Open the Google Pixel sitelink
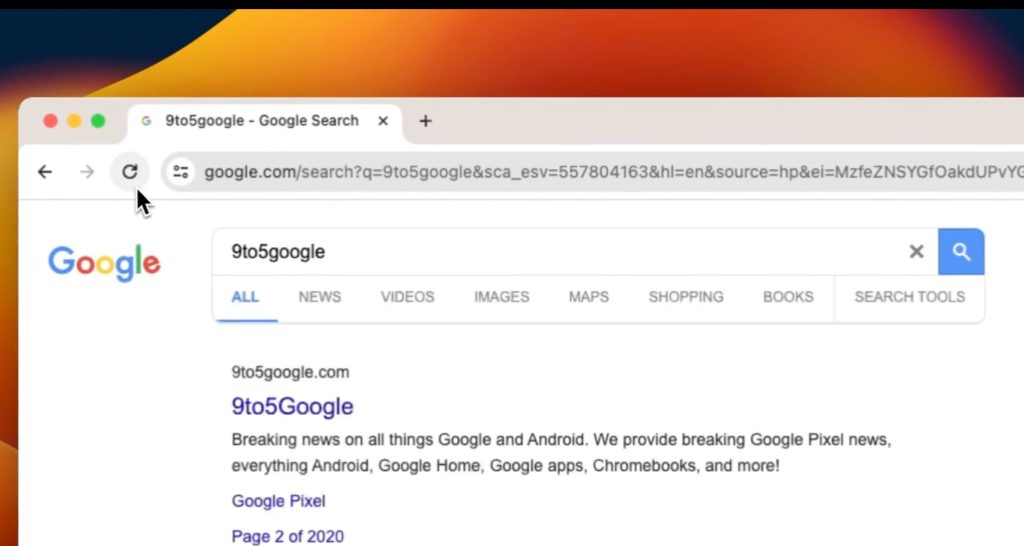1024x546 pixels. pos(278,501)
